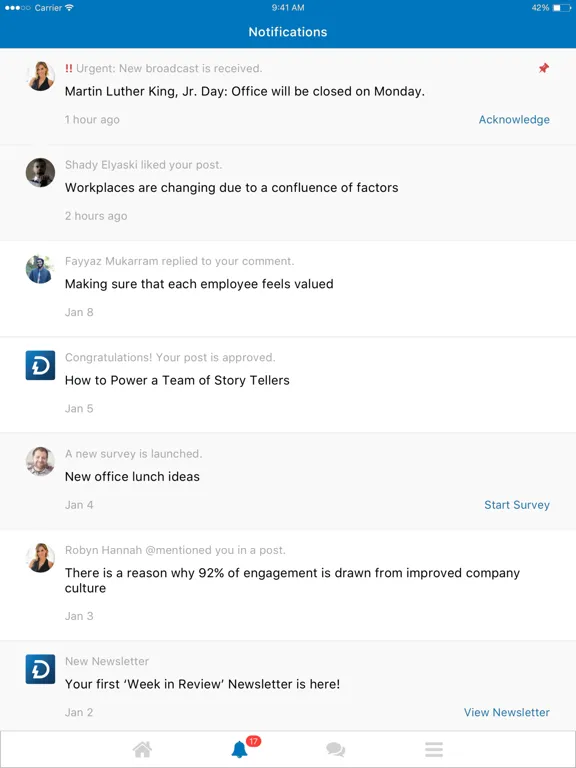Open the chat bubbles messages tab
Image resolution: width=576 pixels, height=768 pixels.
(336, 749)
